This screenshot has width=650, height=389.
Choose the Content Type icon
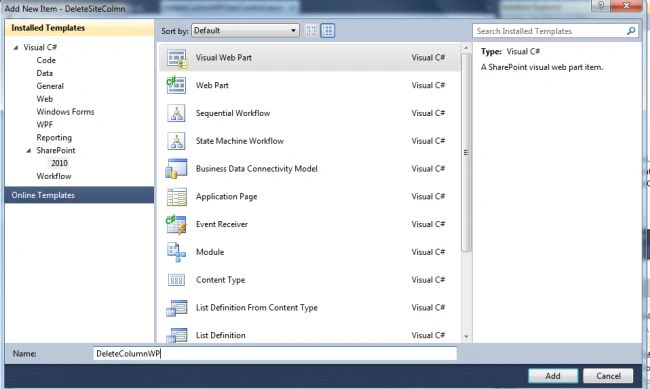(x=177, y=280)
